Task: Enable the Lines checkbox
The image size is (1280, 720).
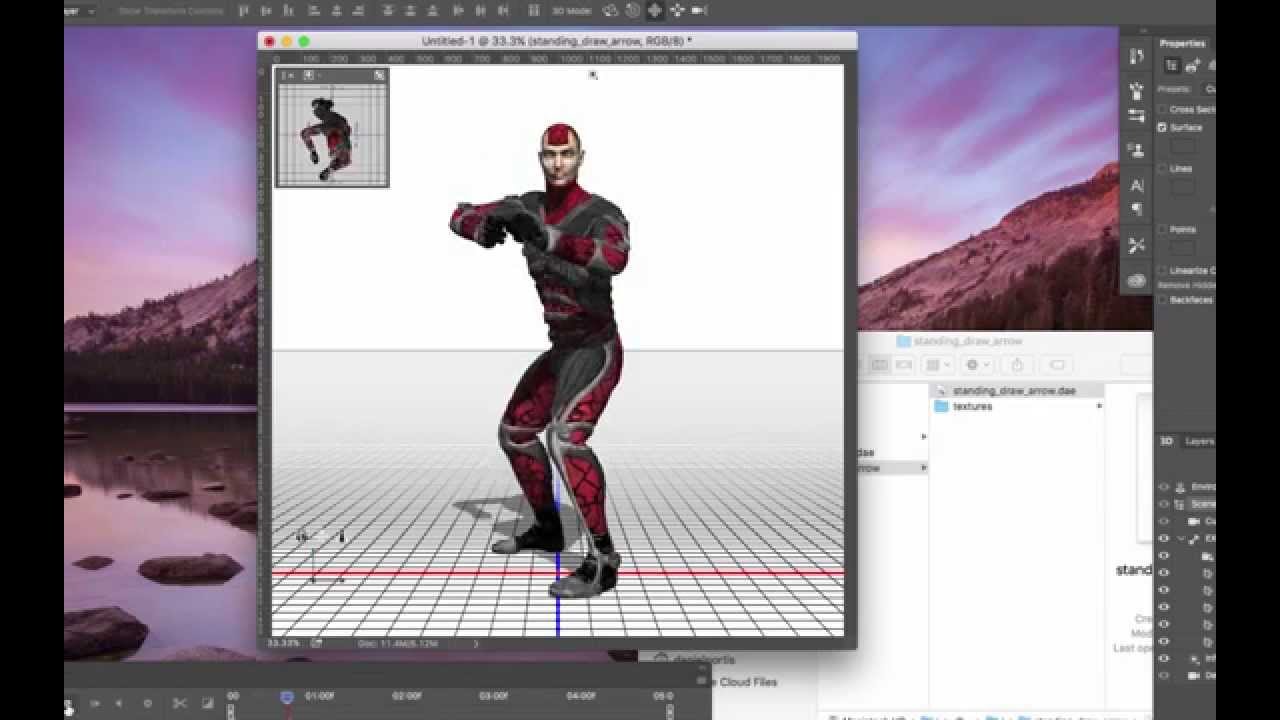Action: pos(1162,168)
